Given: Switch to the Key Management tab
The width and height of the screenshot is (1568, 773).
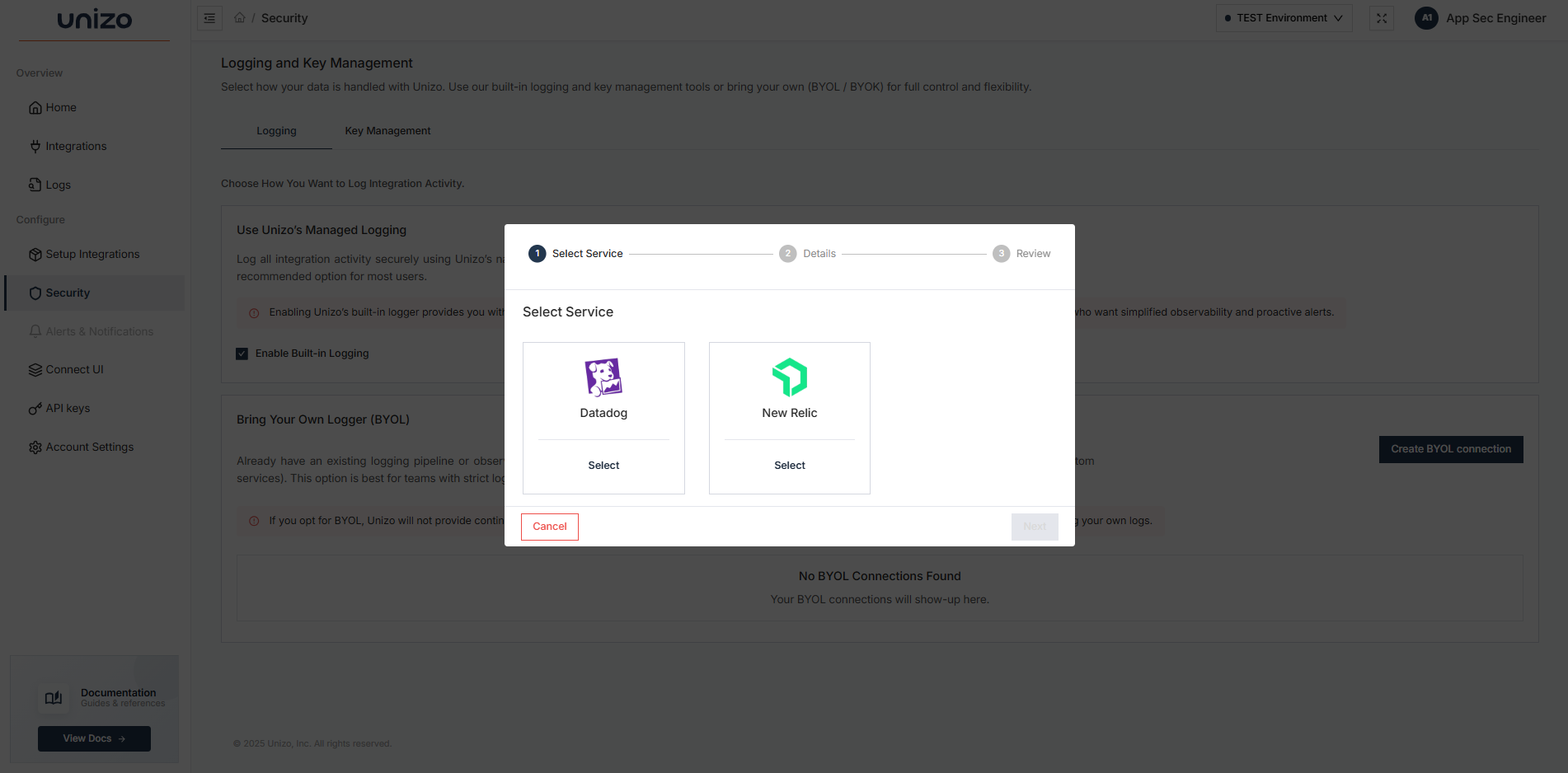Looking at the screenshot, I should click(x=387, y=130).
